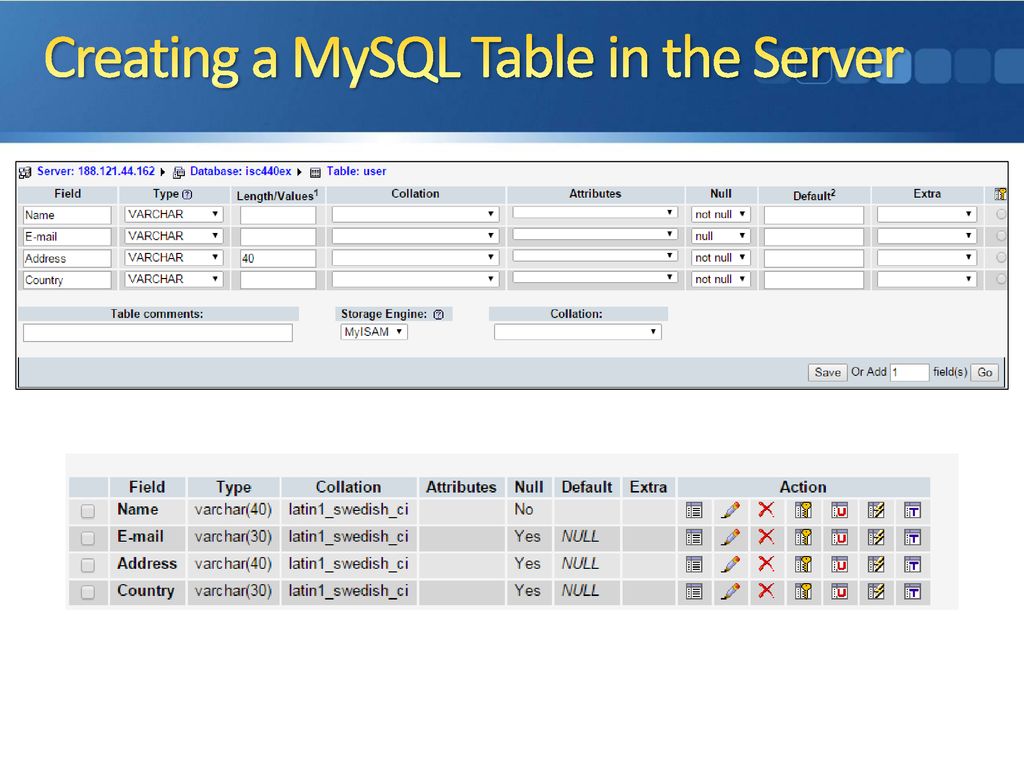Click the Length/Values box for E-mail
This screenshot has width=1024, height=768.
point(278,236)
